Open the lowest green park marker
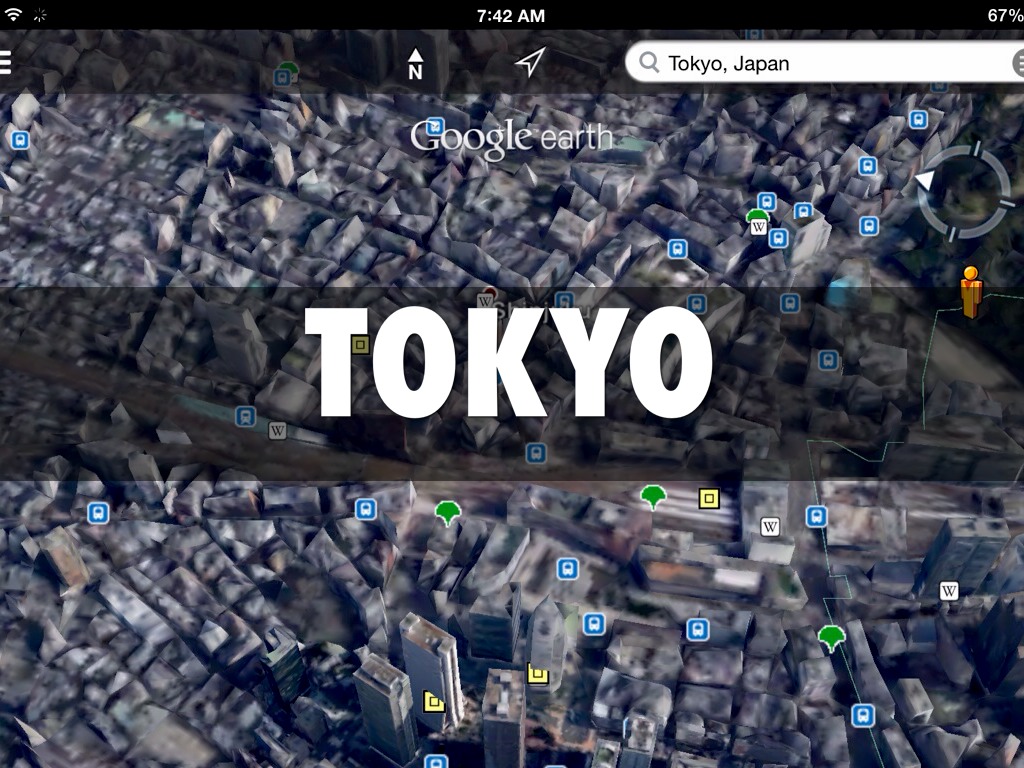The height and width of the screenshot is (768, 1024). 830,636
